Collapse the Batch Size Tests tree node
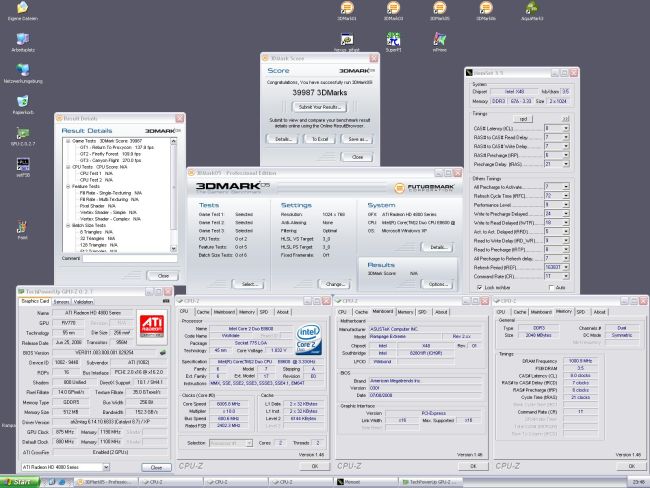 tap(68, 226)
